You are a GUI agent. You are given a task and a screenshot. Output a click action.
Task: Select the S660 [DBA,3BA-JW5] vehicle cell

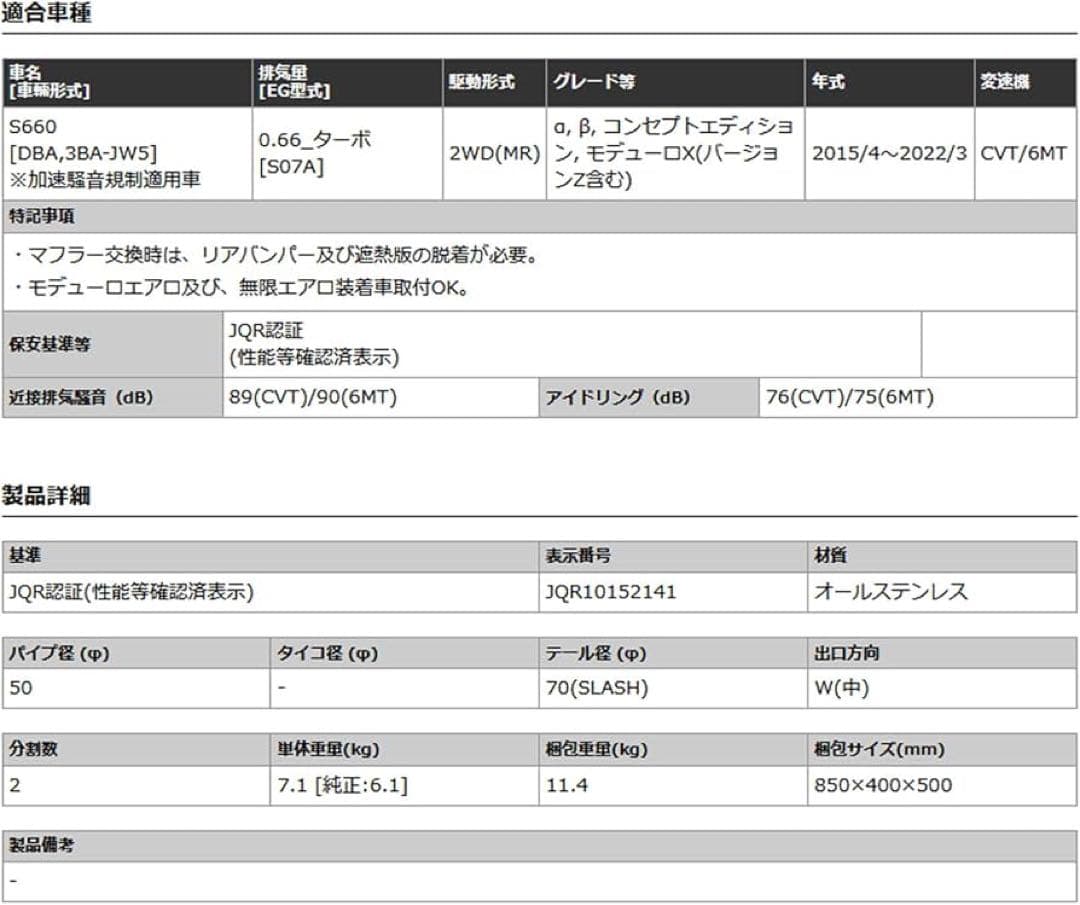127,153
